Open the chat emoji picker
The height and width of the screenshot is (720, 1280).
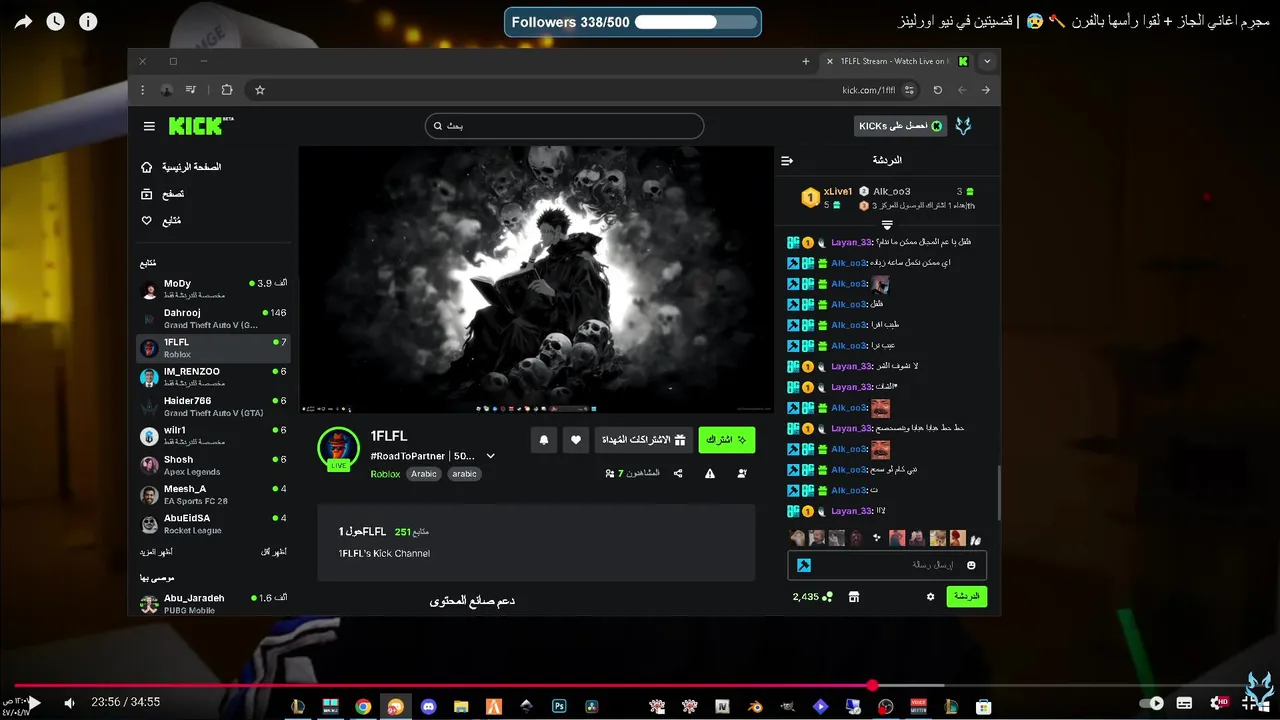971,565
